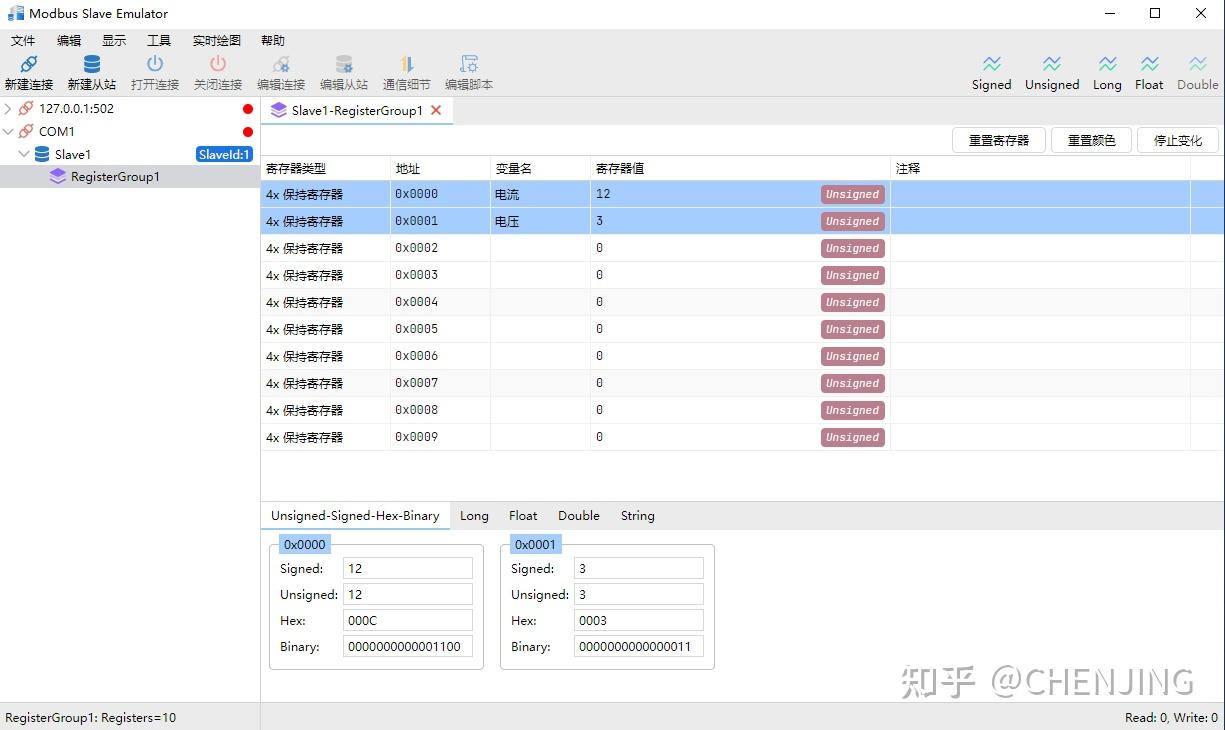Click the 新建从站 (new slave) icon
This screenshot has width=1225, height=730.
pyautogui.click(x=91, y=70)
